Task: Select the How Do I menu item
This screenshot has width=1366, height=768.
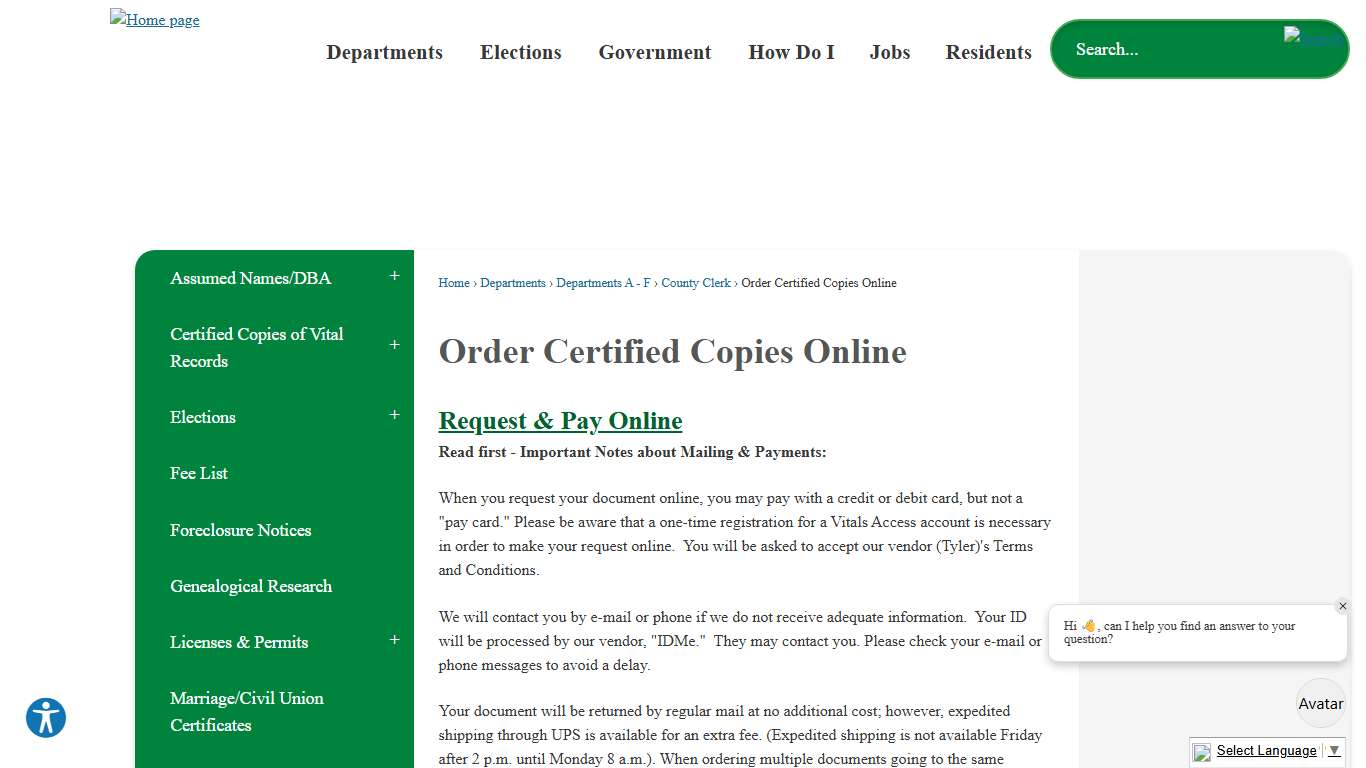Action: [791, 52]
